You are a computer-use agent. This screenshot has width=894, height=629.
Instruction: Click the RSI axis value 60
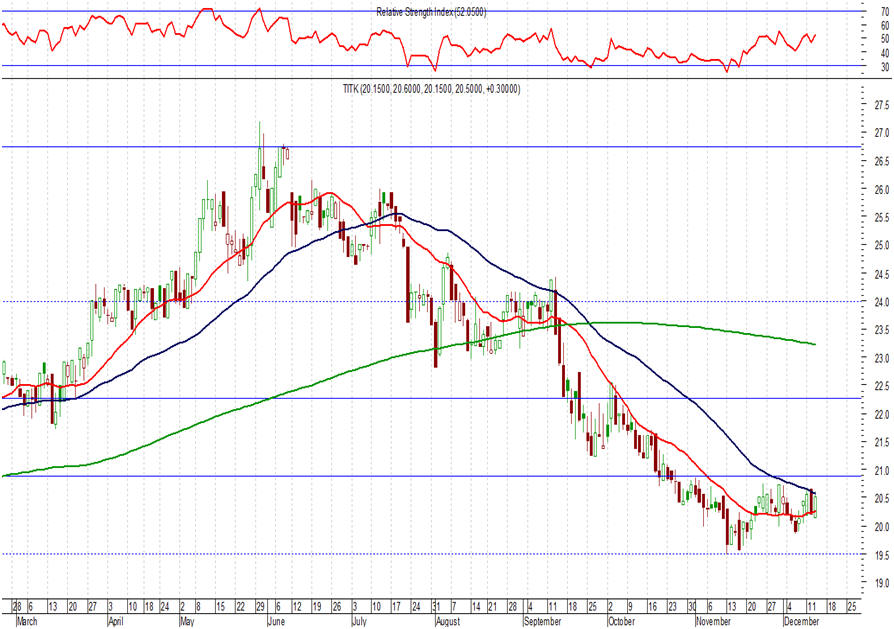coord(884,26)
